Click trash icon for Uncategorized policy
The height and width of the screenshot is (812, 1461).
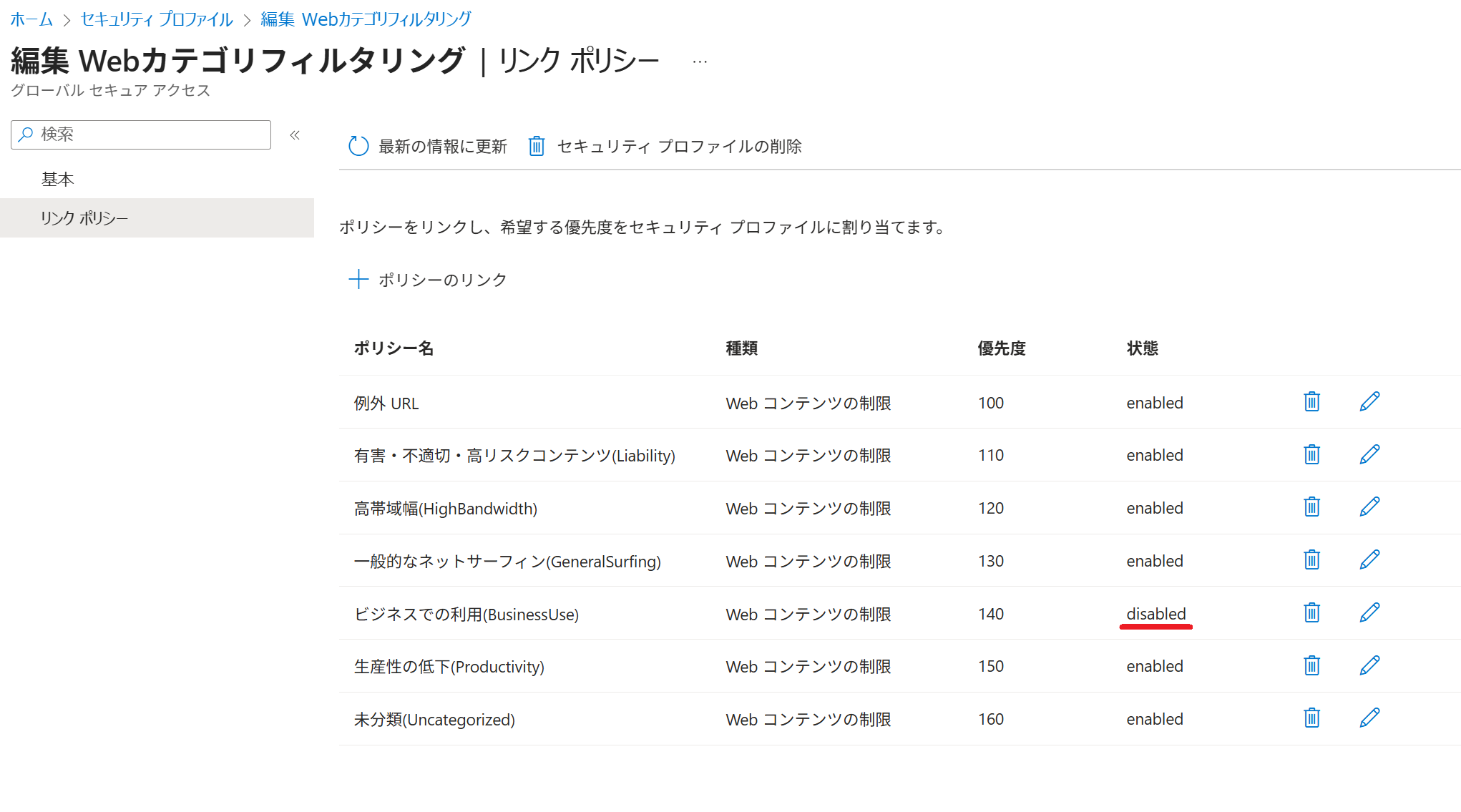[1311, 718]
